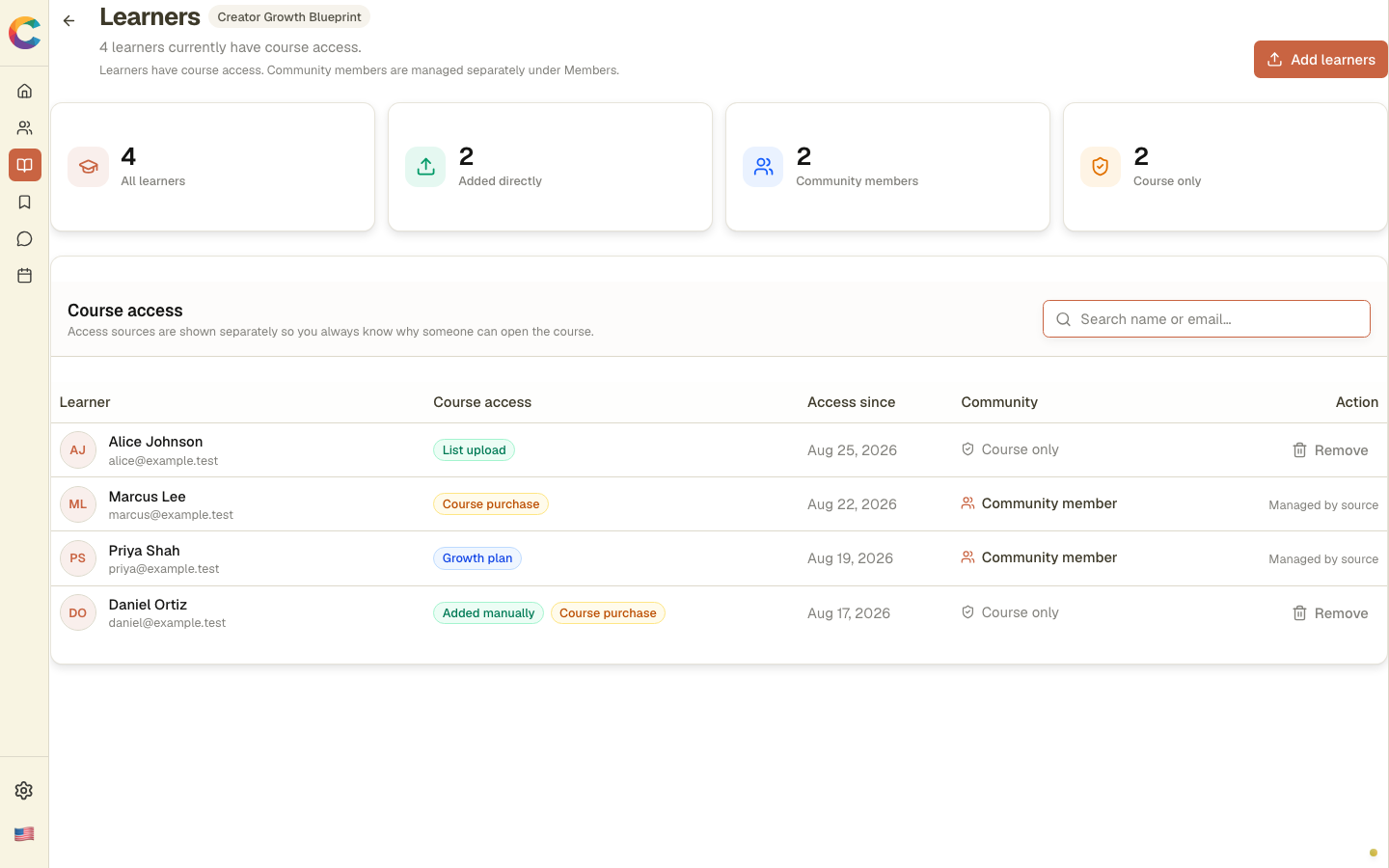Open the Chat bubble icon in the sidebar
Screen dimensions: 1389x868
click(25, 238)
